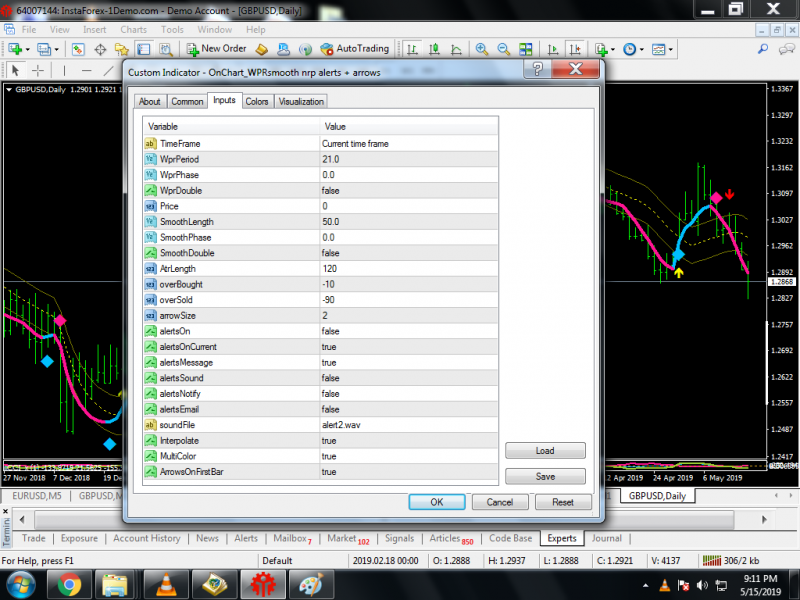
Task: Click the zoom in magnifier icon
Action: [482, 48]
